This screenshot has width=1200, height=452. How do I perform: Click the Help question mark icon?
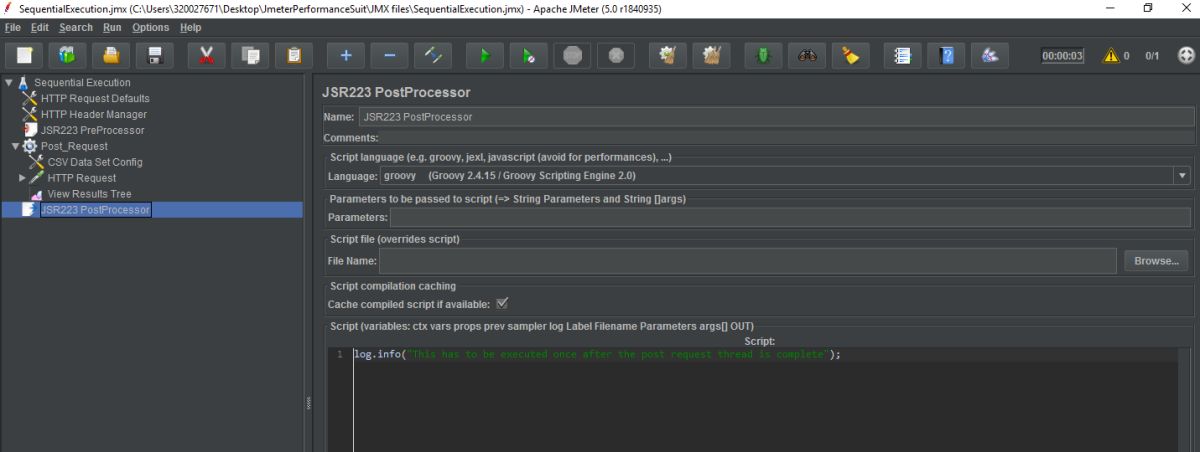[945, 56]
